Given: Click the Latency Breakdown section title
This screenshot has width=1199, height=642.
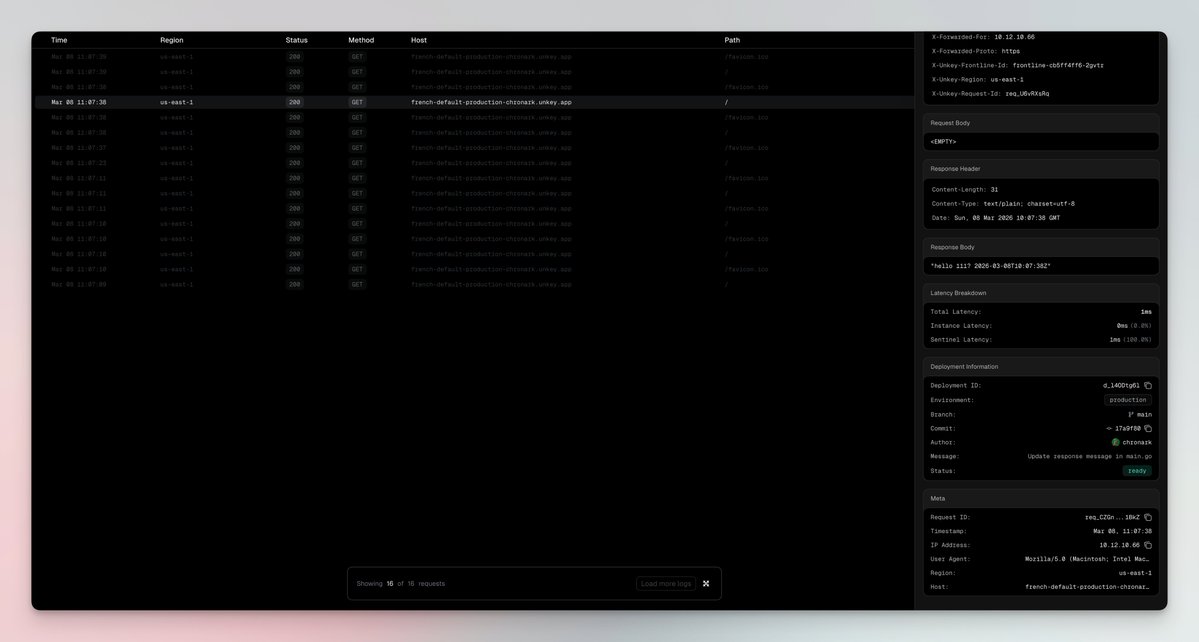Looking at the screenshot, I should coord(958,293).
